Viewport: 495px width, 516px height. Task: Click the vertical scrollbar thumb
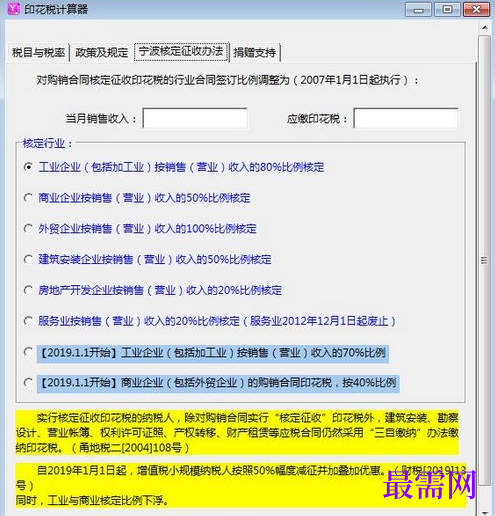coord(485,260)
